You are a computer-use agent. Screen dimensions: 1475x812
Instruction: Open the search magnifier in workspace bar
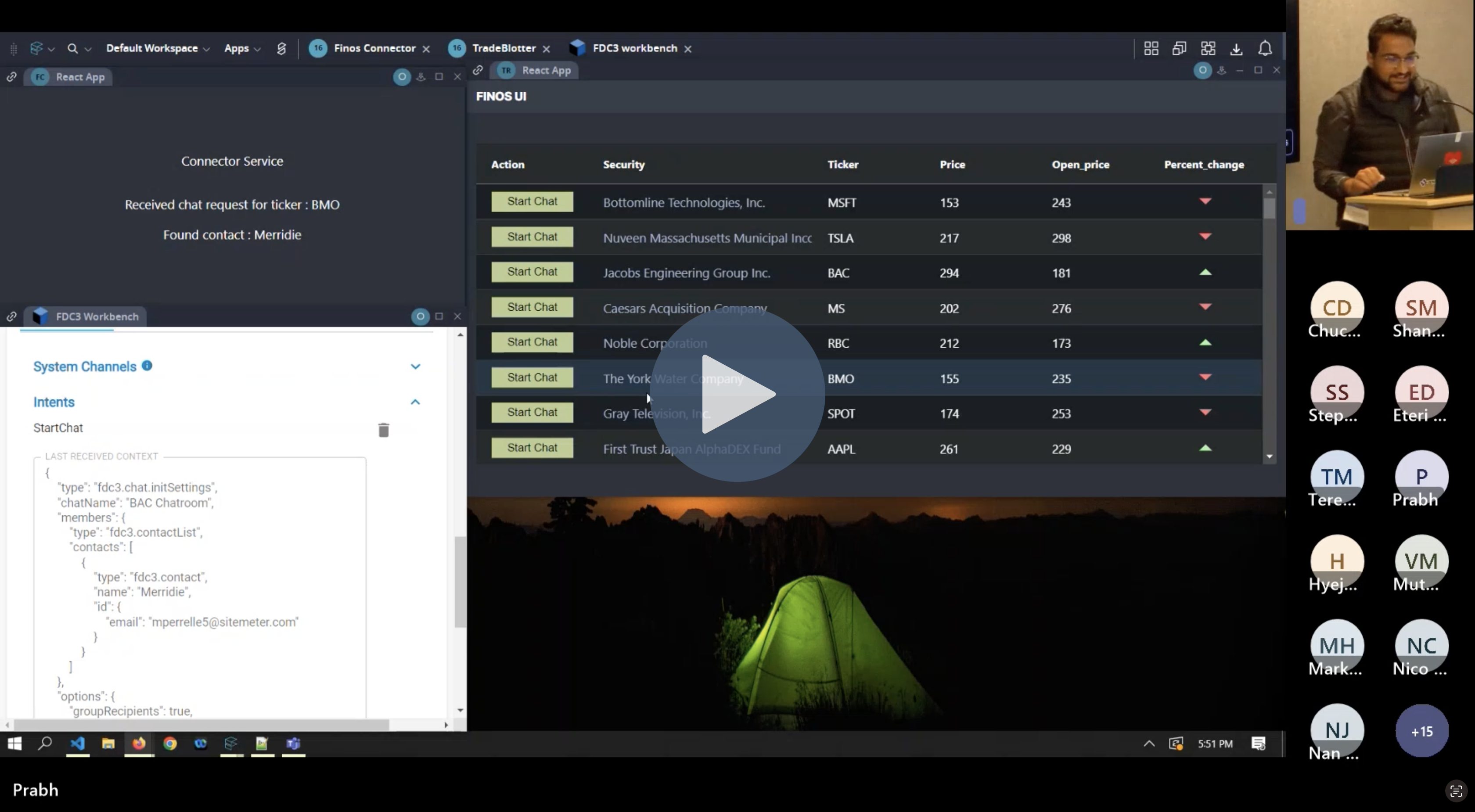click(73, 49)
